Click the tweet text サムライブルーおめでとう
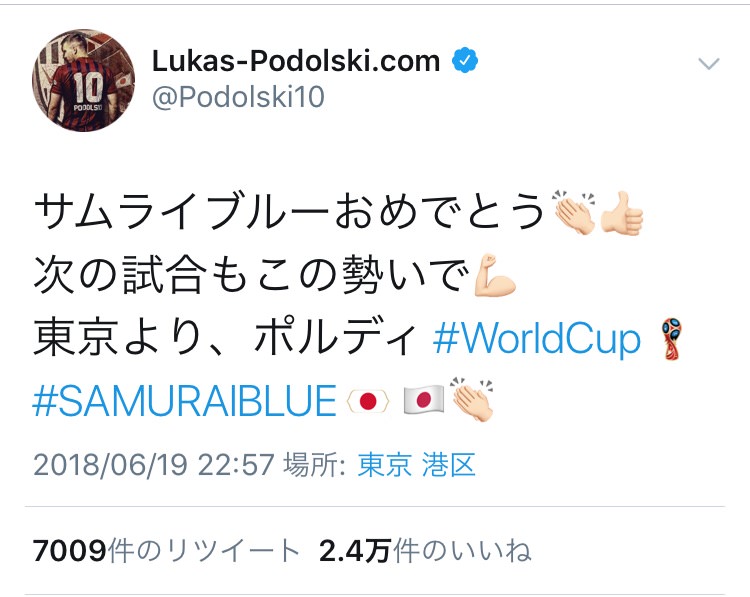The image size is (750, 597). point(290,212)
